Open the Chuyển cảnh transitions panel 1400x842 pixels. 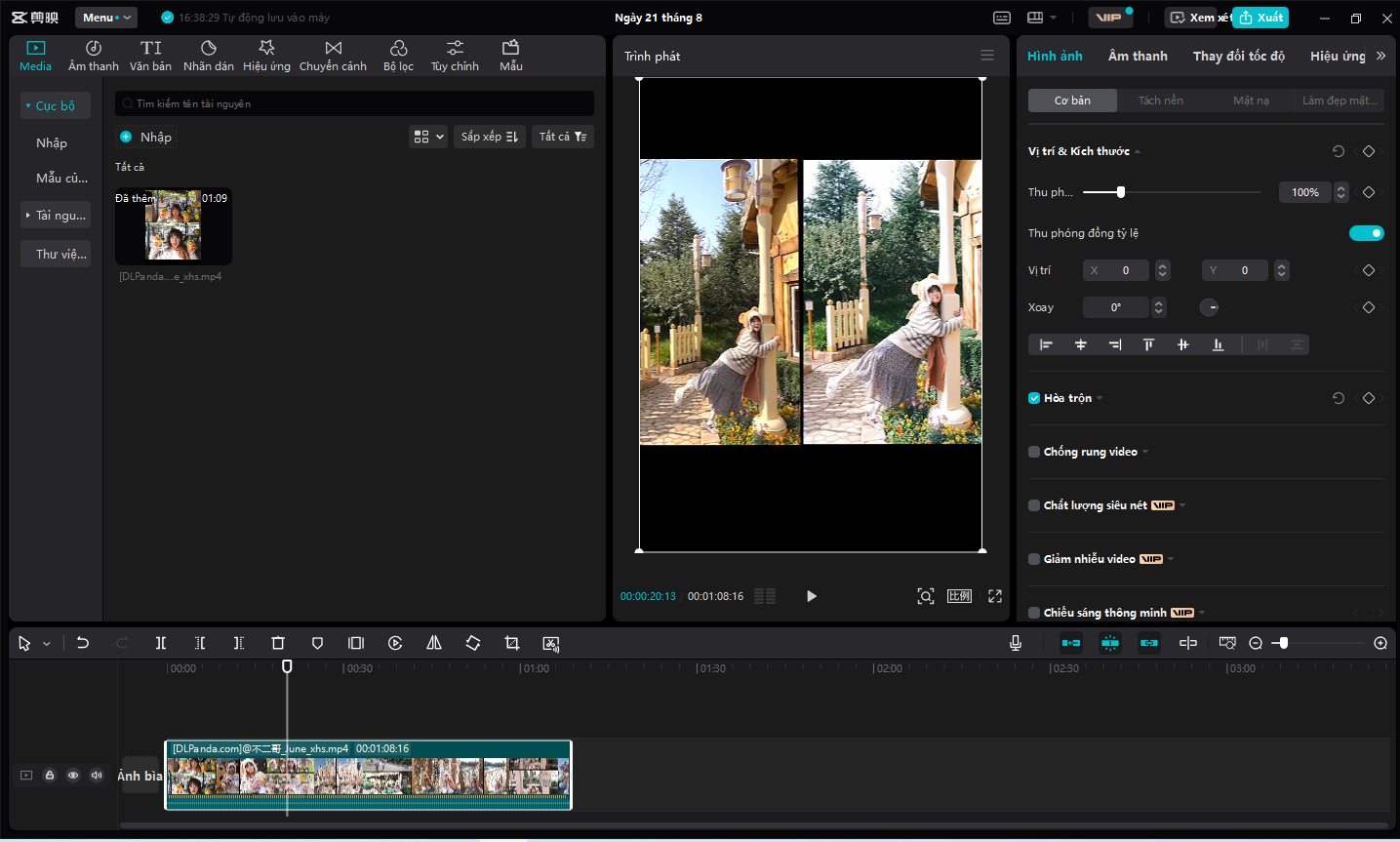(333, 56)
